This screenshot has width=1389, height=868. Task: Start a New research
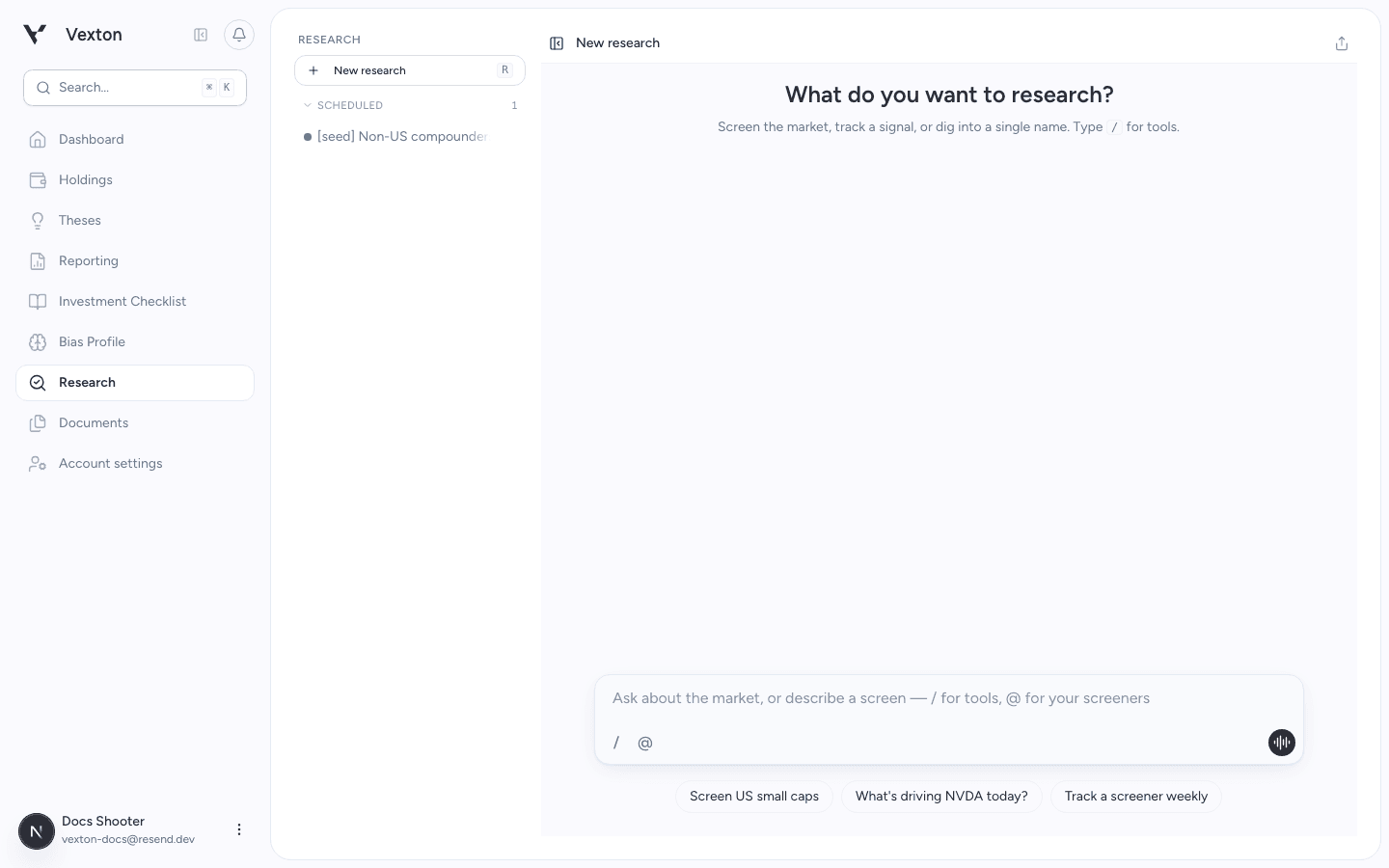tap(410, 70)
